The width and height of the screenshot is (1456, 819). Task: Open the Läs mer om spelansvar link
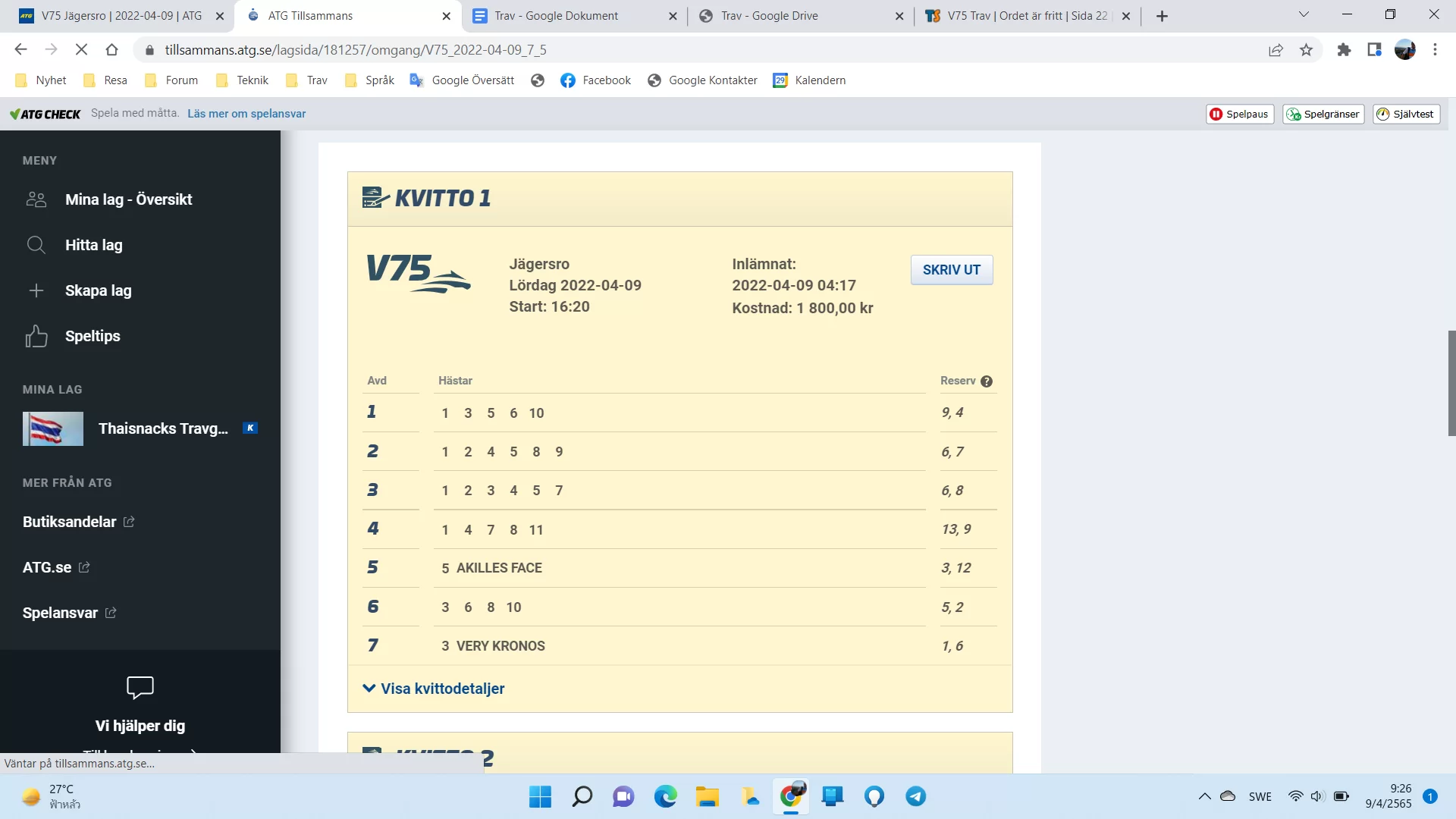pyautogui.click(x=246, y=113)
